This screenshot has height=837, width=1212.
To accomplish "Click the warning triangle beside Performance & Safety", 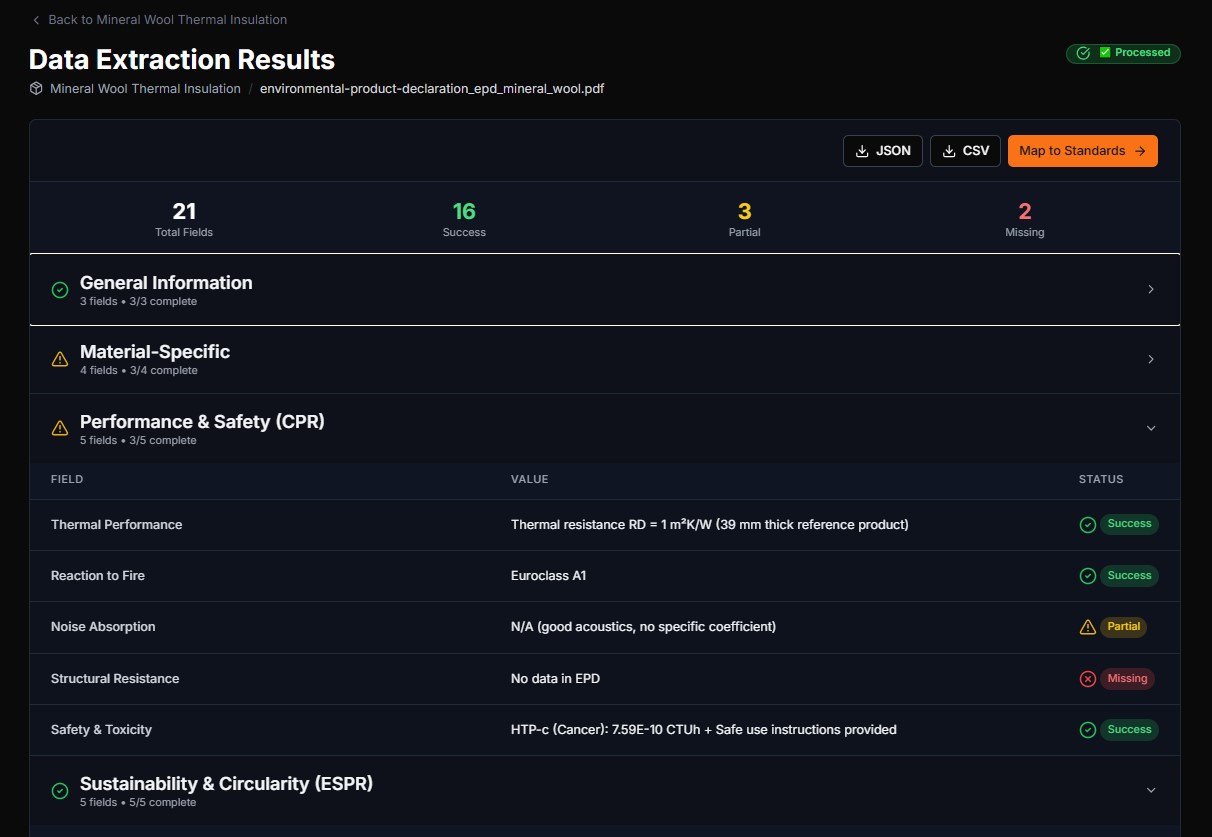I will pos(59,427).
